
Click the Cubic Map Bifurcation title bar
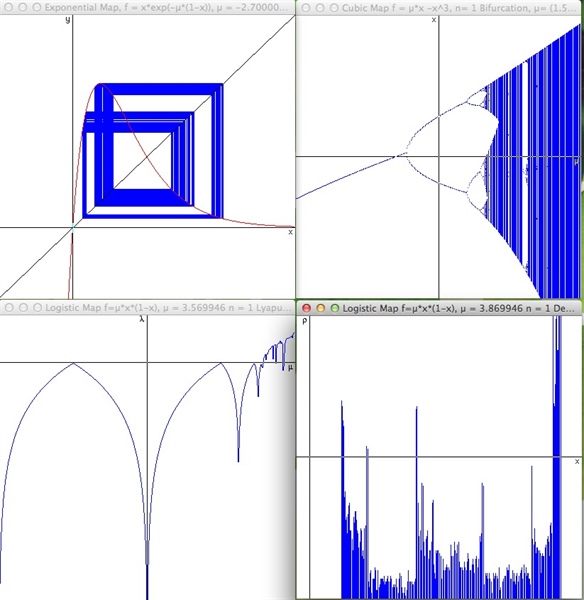tap(458, 8)
